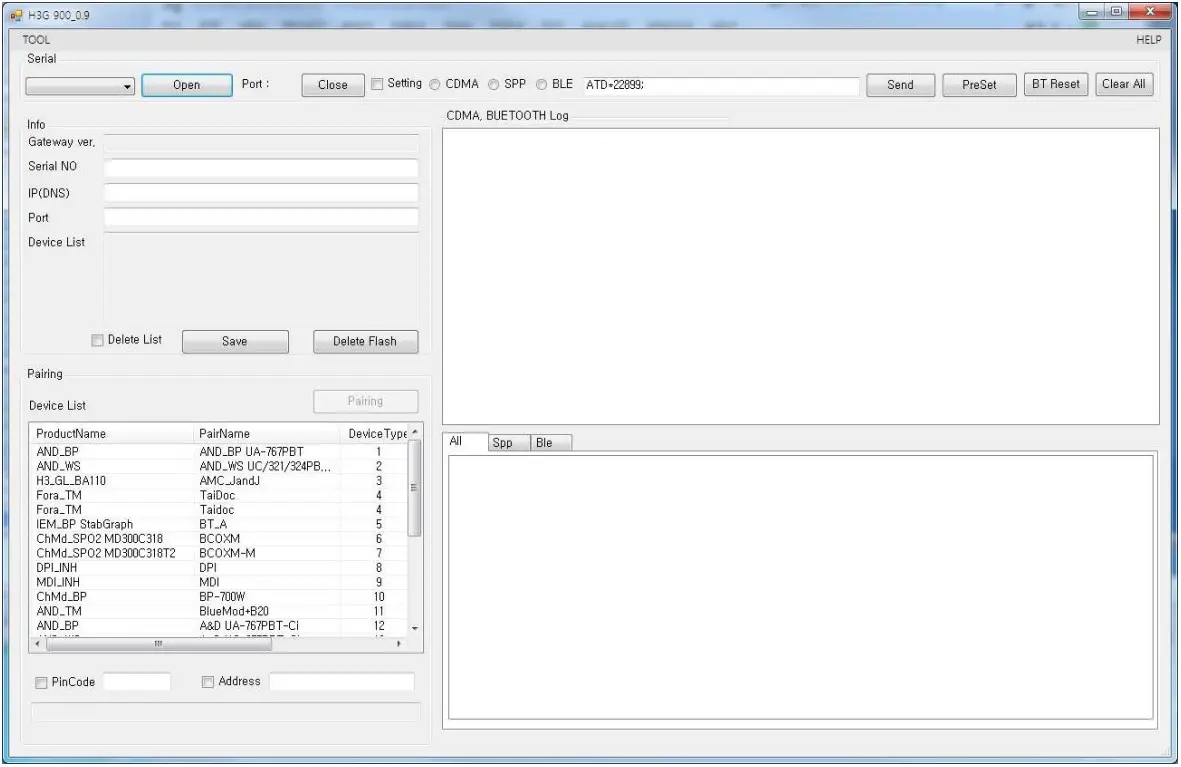
Task: Click the Close port button
Action: pos(333,85)
